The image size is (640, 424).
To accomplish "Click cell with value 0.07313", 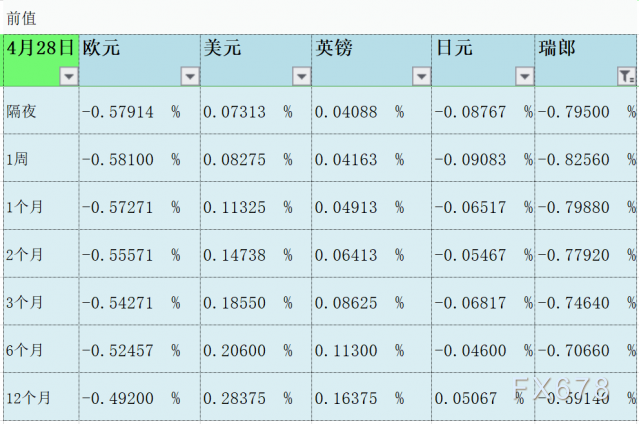I will (x=256, y=110).
